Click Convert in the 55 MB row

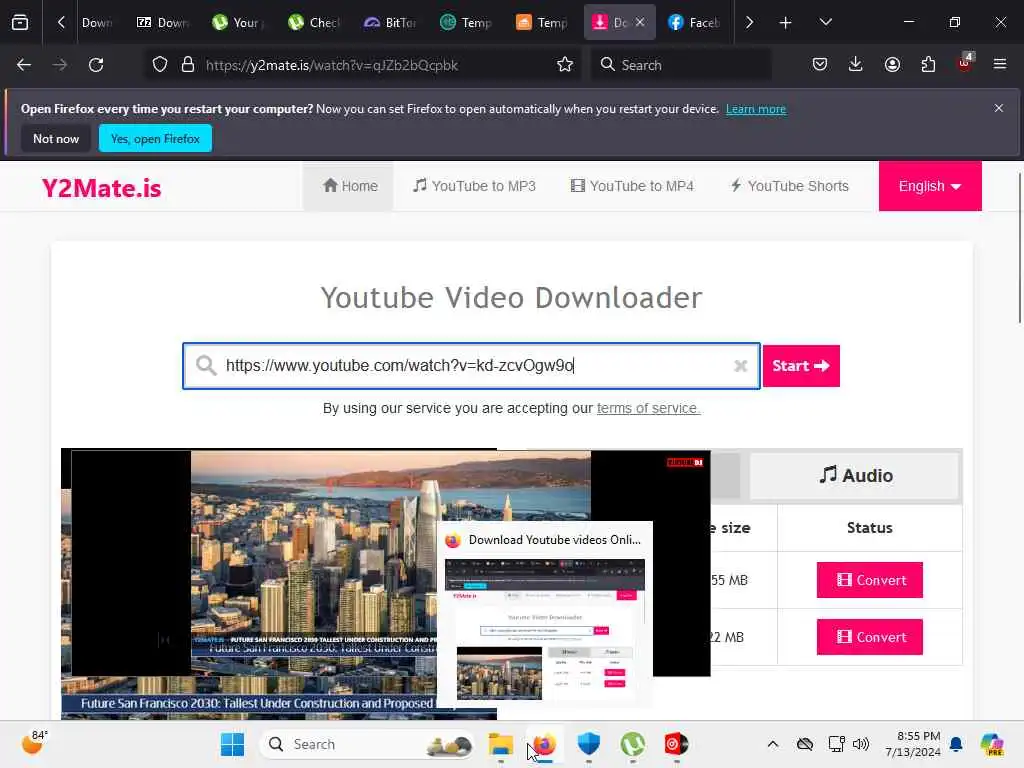coord(869,580)
